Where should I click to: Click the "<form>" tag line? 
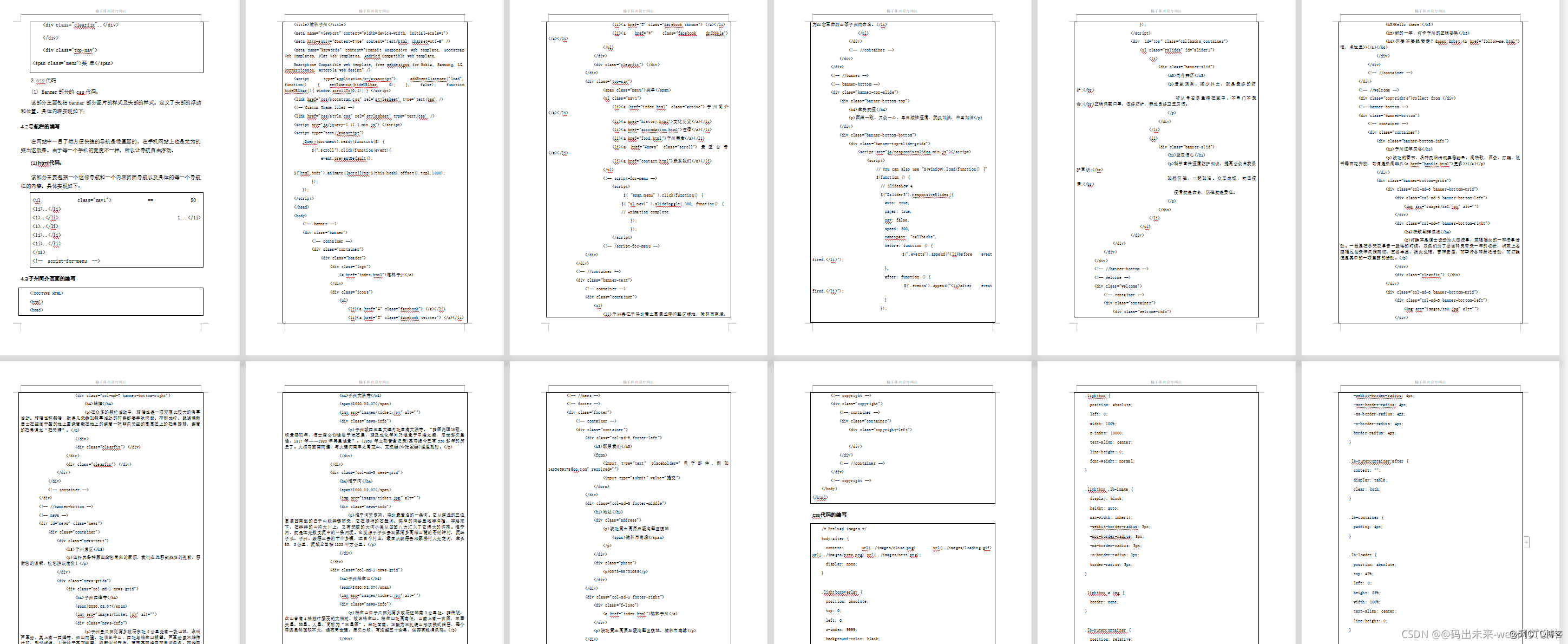tap(600, 455)
